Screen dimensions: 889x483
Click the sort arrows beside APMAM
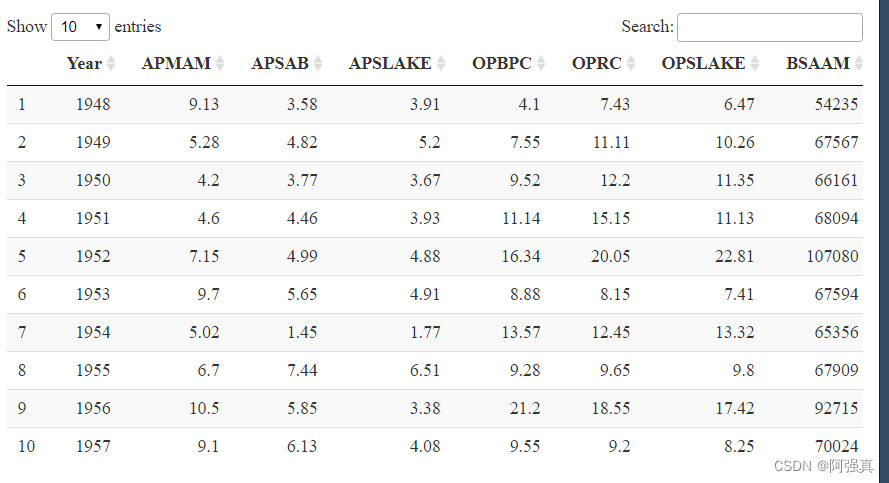tap(221, 64)
